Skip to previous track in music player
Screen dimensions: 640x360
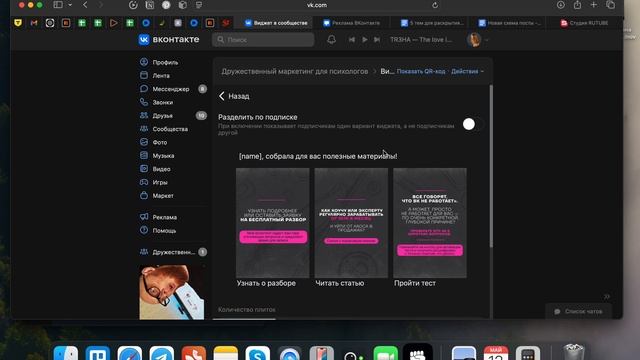(x=351, y=40)
